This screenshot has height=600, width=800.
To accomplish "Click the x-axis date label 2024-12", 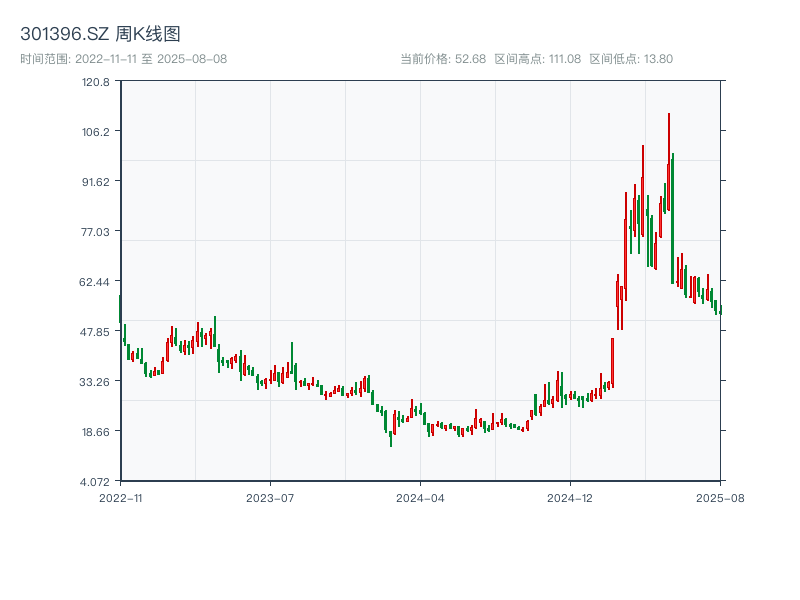I will coord(570,498).
